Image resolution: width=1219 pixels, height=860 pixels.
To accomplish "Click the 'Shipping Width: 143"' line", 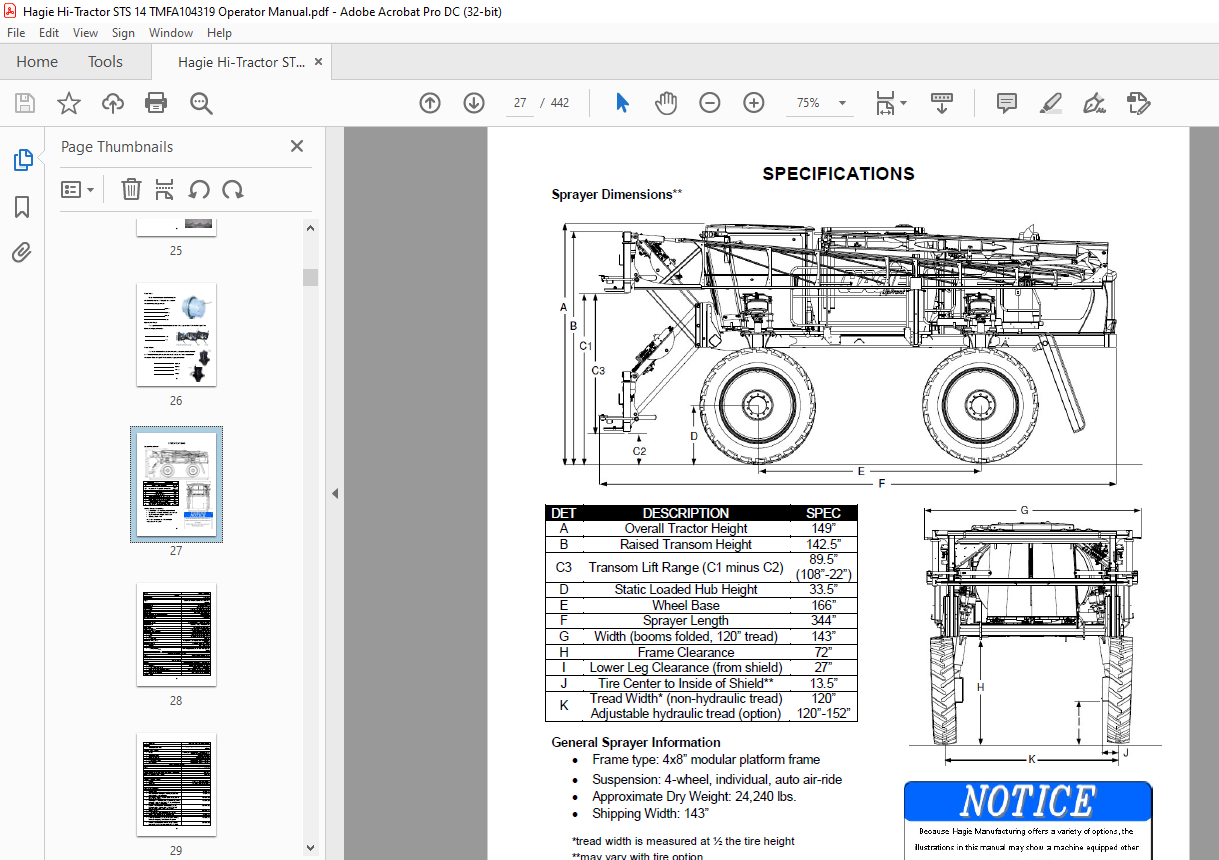I will tap(648, 813).
